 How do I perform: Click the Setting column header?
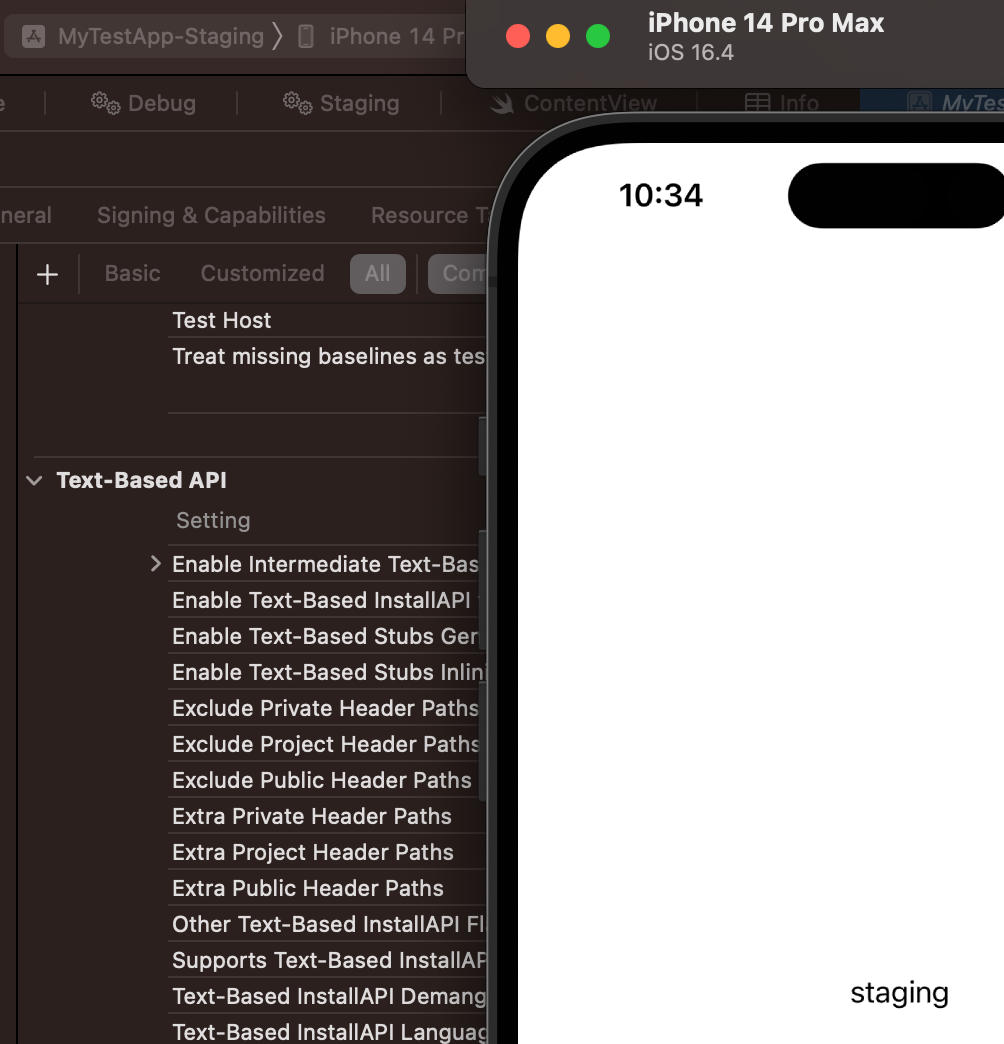[213, 520]
